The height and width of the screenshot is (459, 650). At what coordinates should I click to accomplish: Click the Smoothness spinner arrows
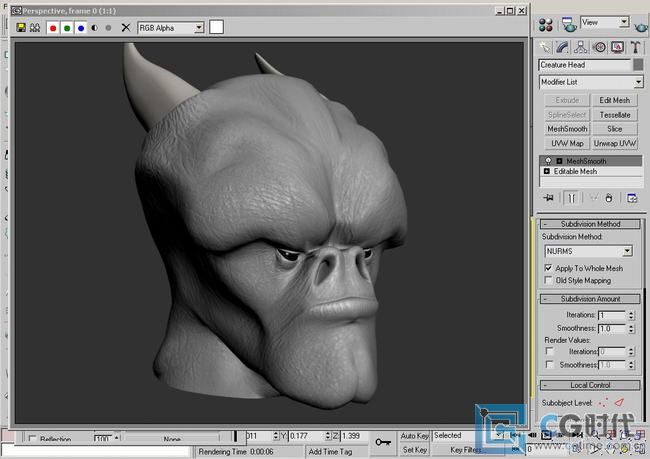point(631,328)
